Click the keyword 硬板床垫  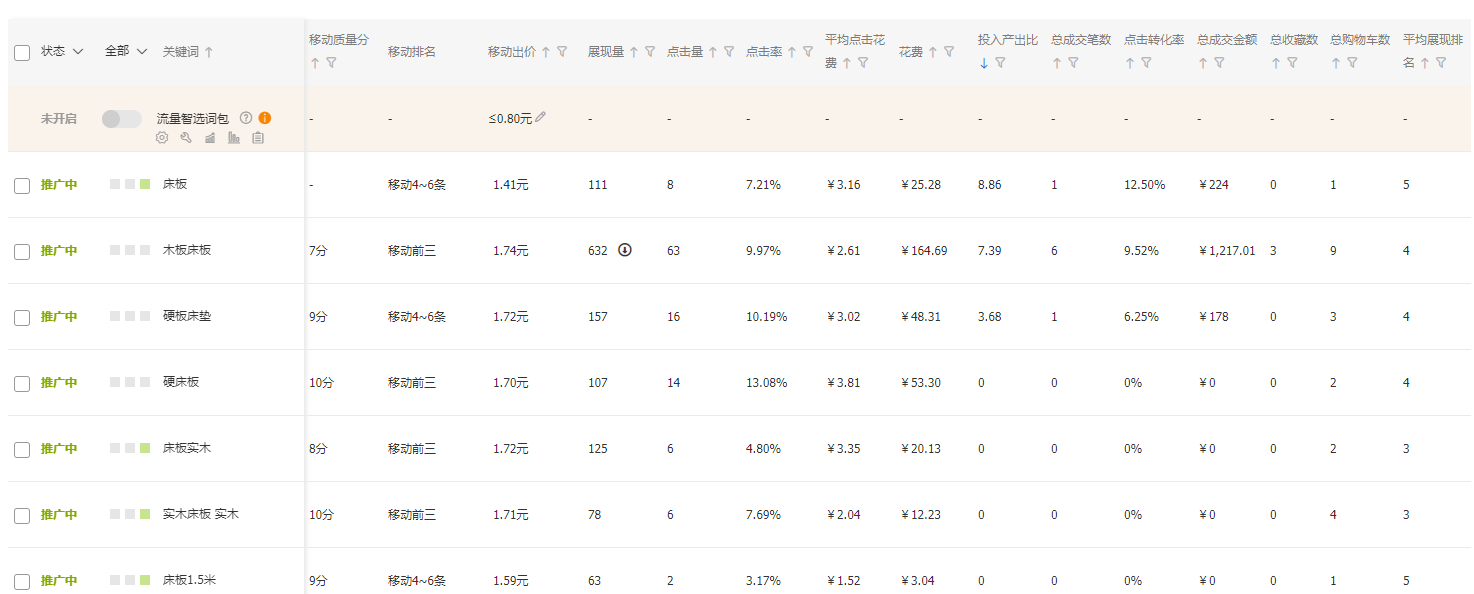(x=187, y=316)
